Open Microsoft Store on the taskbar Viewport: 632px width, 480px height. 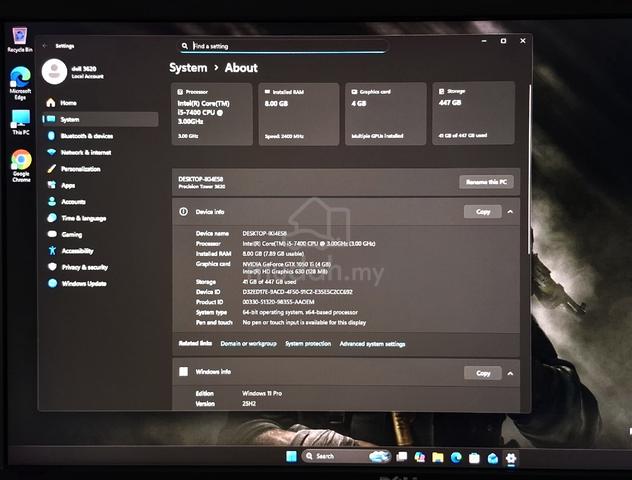pos(474,458)
